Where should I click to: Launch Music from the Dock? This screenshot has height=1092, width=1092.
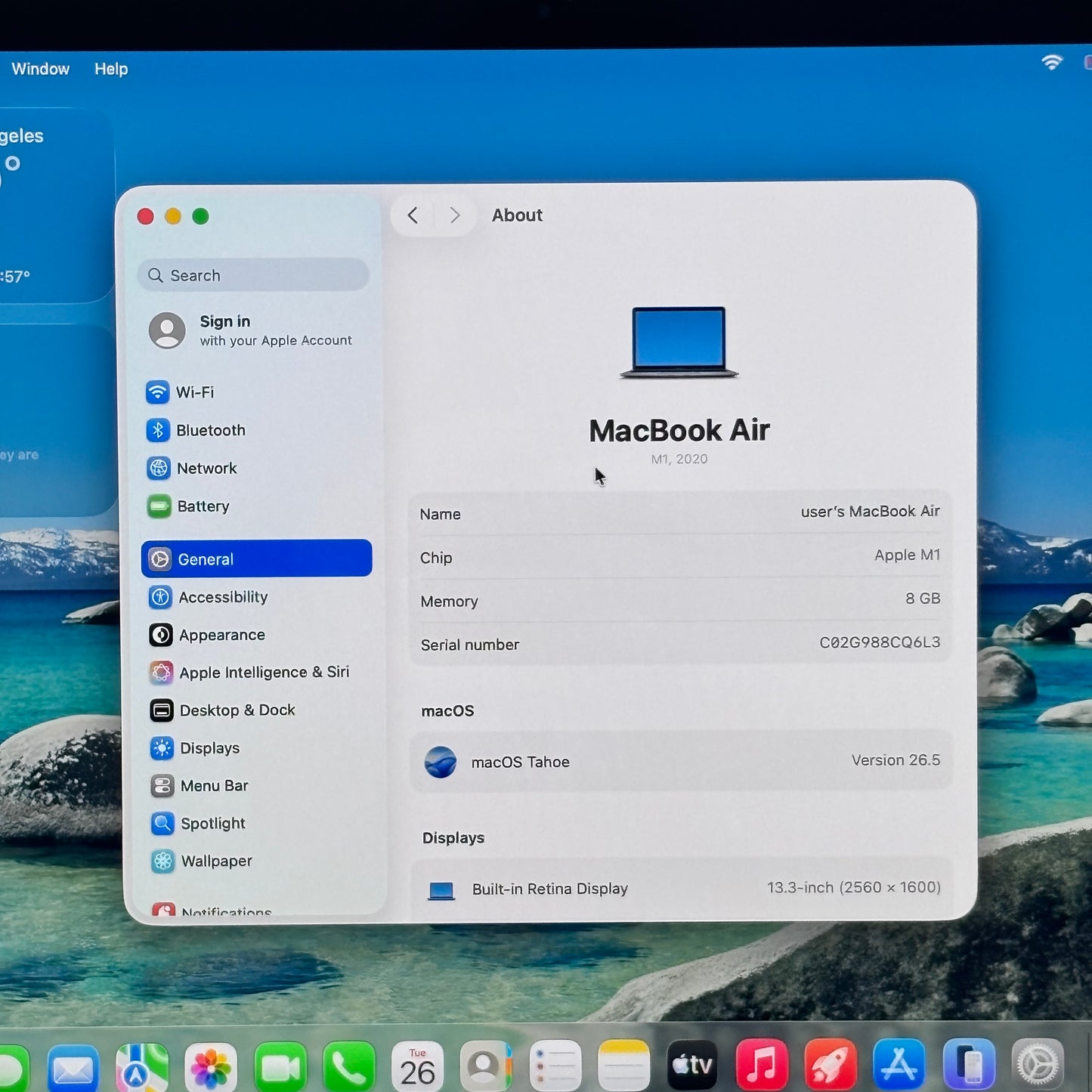(x=762, y=1065)
